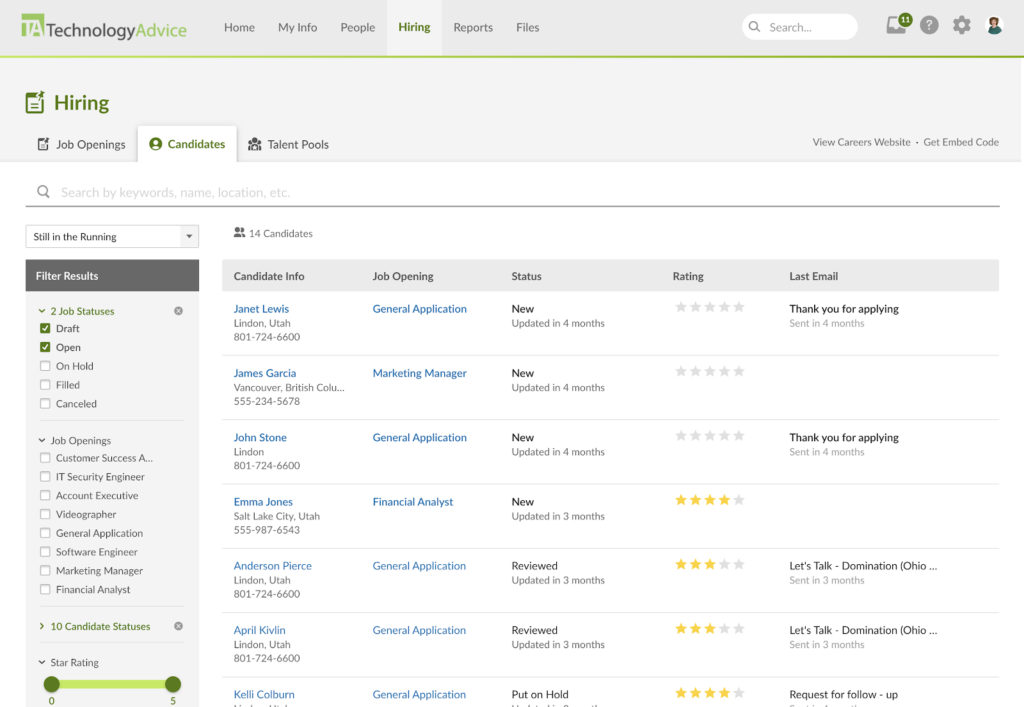The image size is (1024, 707).
Task: Switch to the Talent Pools tab
Action: point(288,144)
